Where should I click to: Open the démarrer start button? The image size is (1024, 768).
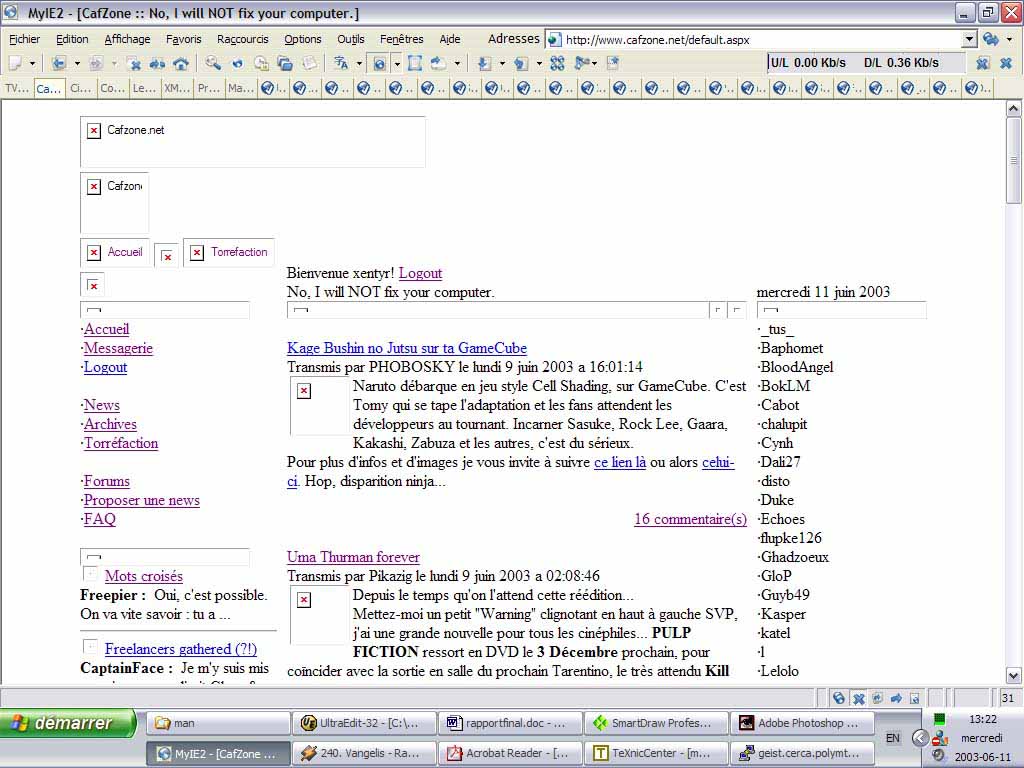[x=69, y=723]
